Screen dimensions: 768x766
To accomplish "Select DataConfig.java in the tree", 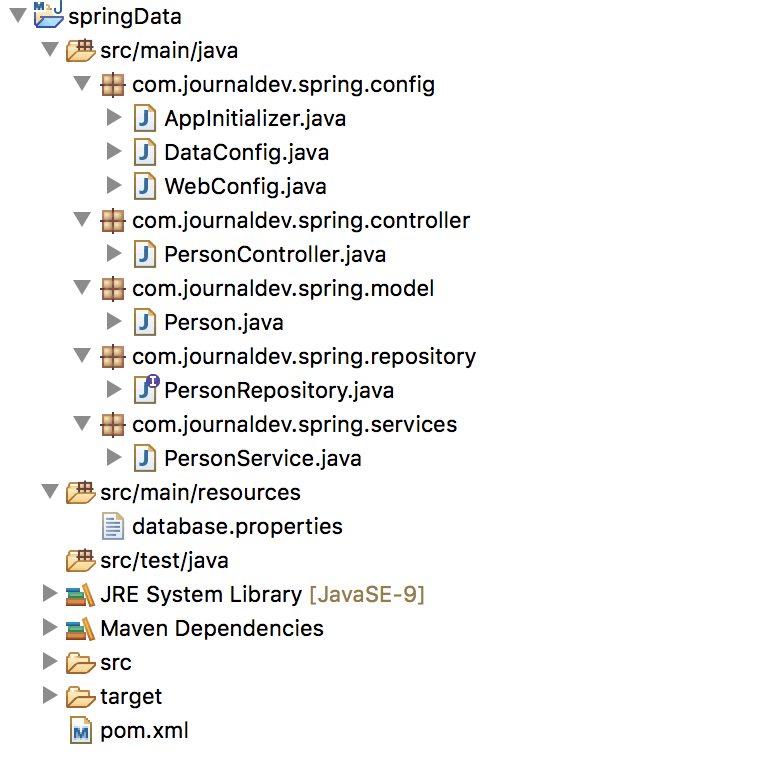I will click(x=246, y=152).
